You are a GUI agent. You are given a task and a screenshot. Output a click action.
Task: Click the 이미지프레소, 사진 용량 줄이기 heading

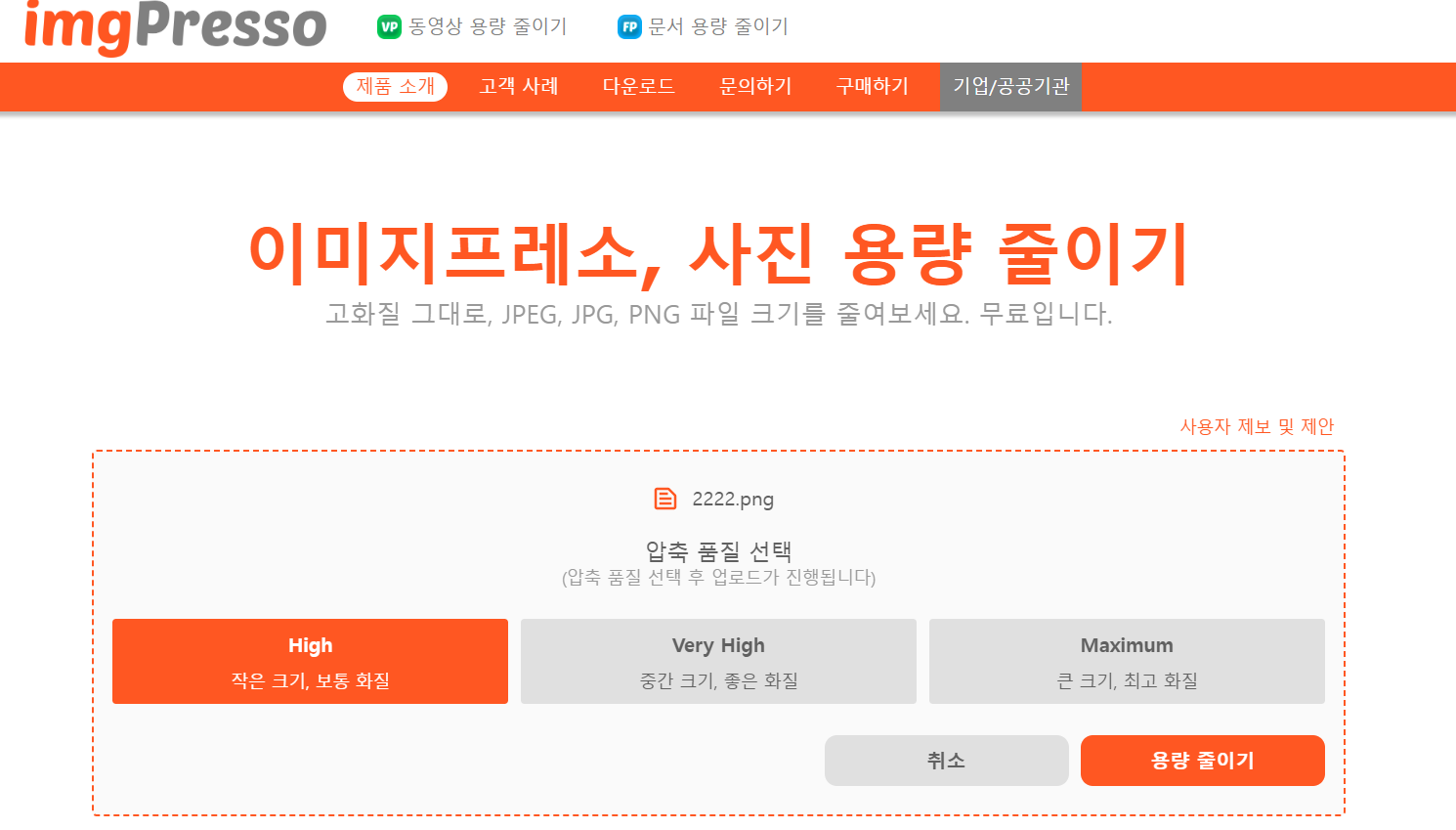pyautogui.click(x=718, y=254)
